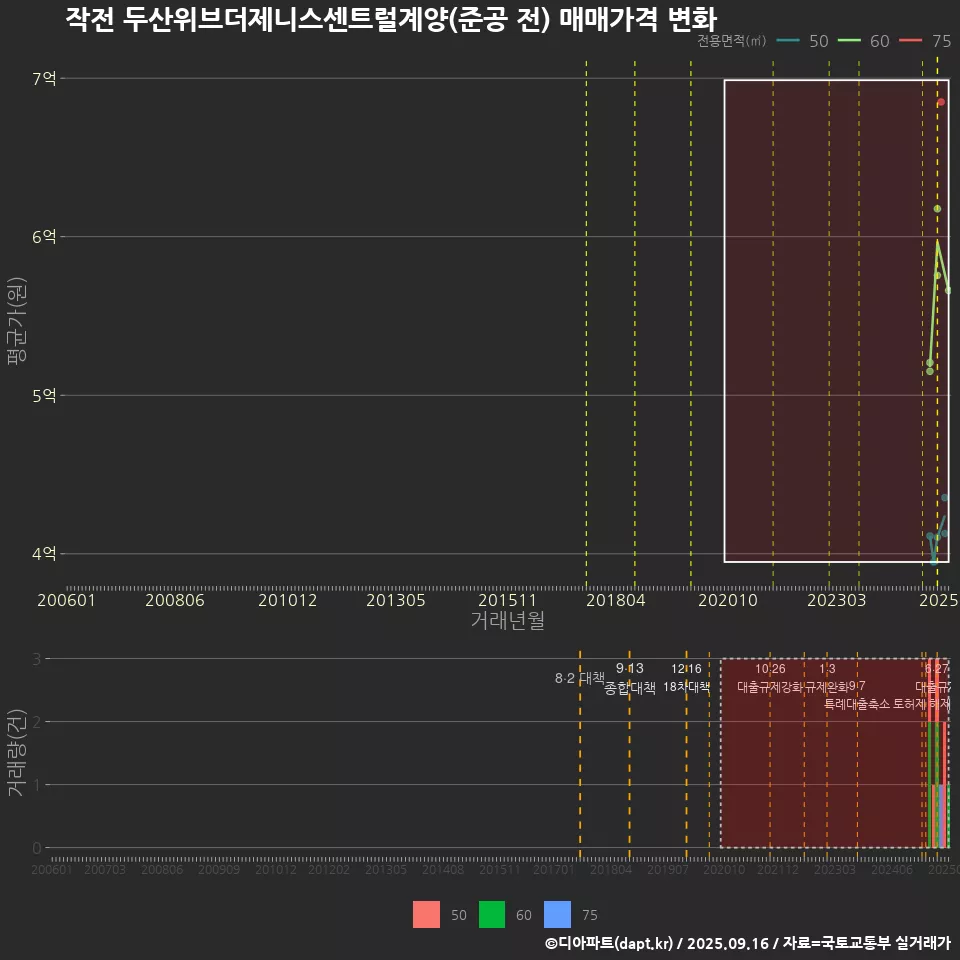Click '202406' on the volume chart x-axis

(x=892, y=869)
